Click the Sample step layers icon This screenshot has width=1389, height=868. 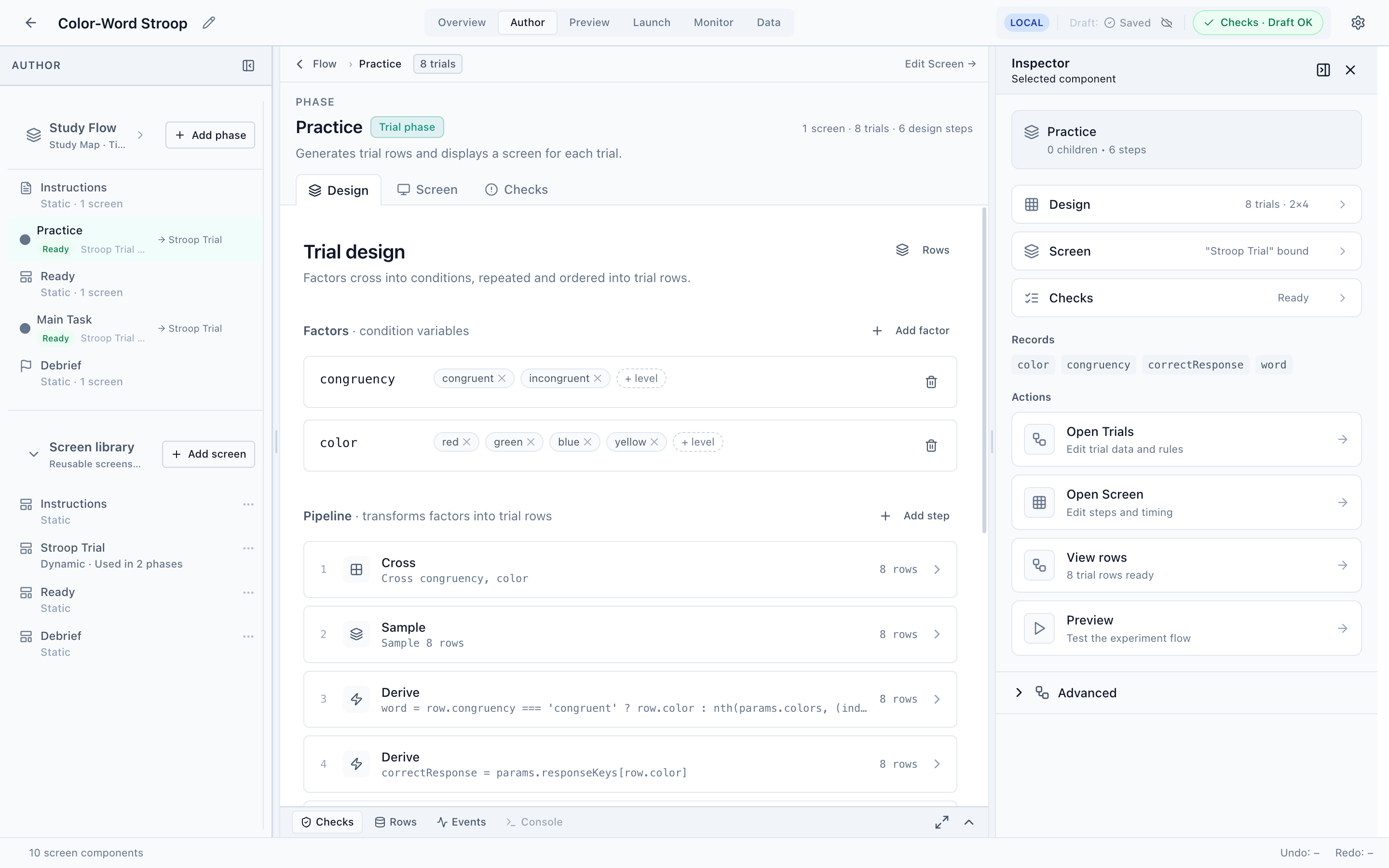[x=356, y=634]
